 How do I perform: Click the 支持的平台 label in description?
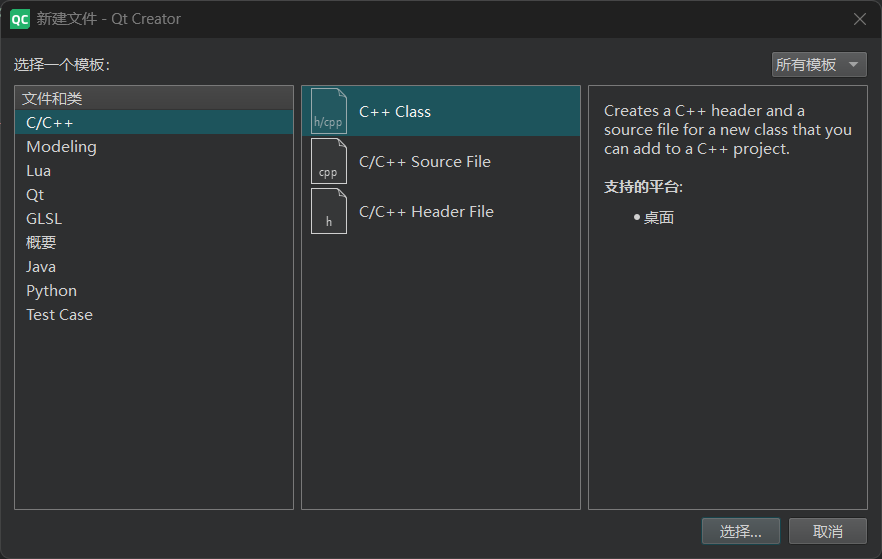pyautogui.click(x=644, y=187)
